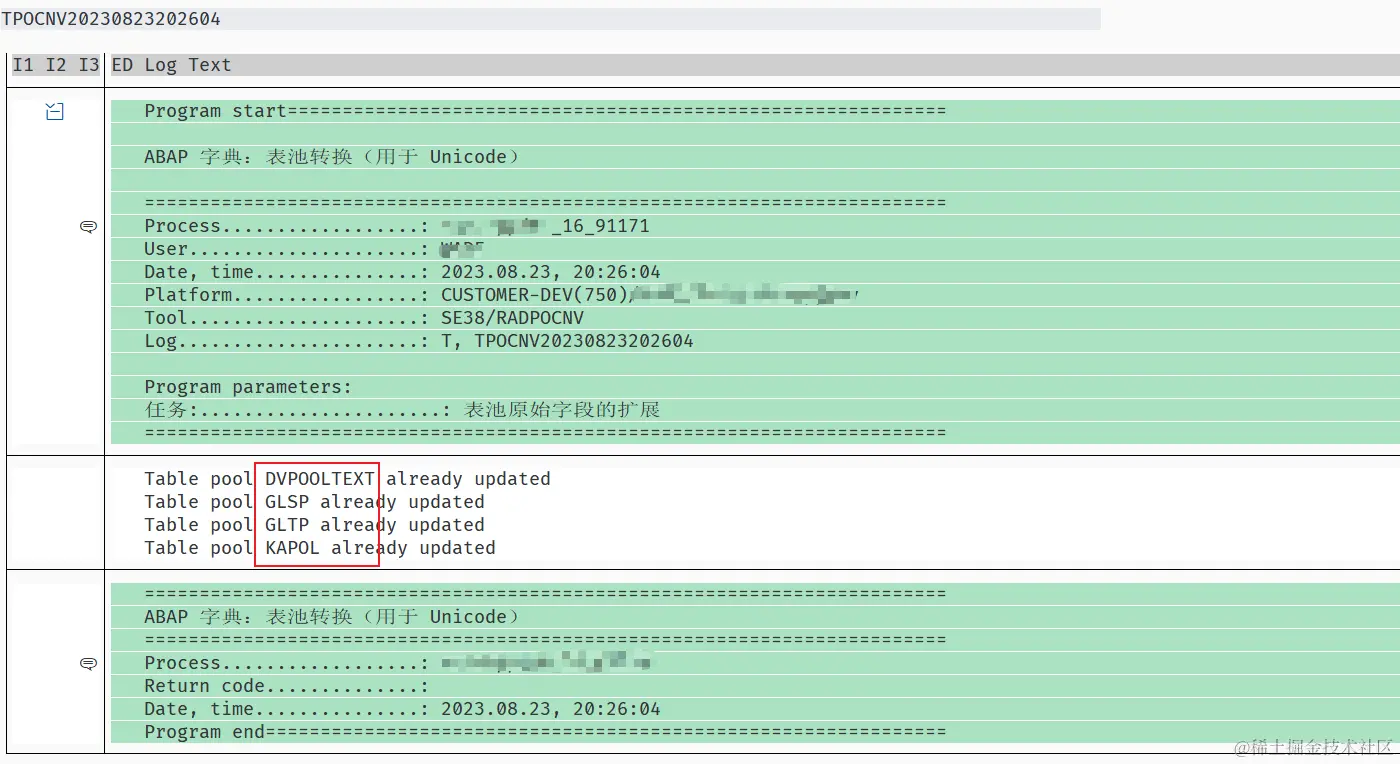Screen dimensions: 1400x764
Task: Select the I3 column header
Action: pyautogui.click(x=89, y=65)
